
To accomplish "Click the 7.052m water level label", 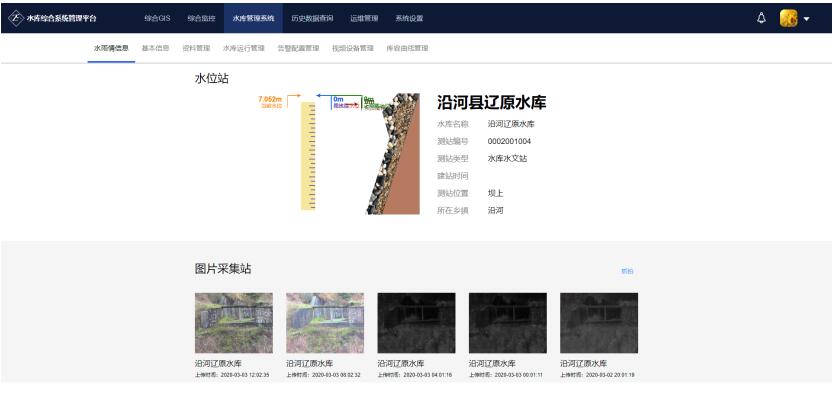I will tap(270, 99).
